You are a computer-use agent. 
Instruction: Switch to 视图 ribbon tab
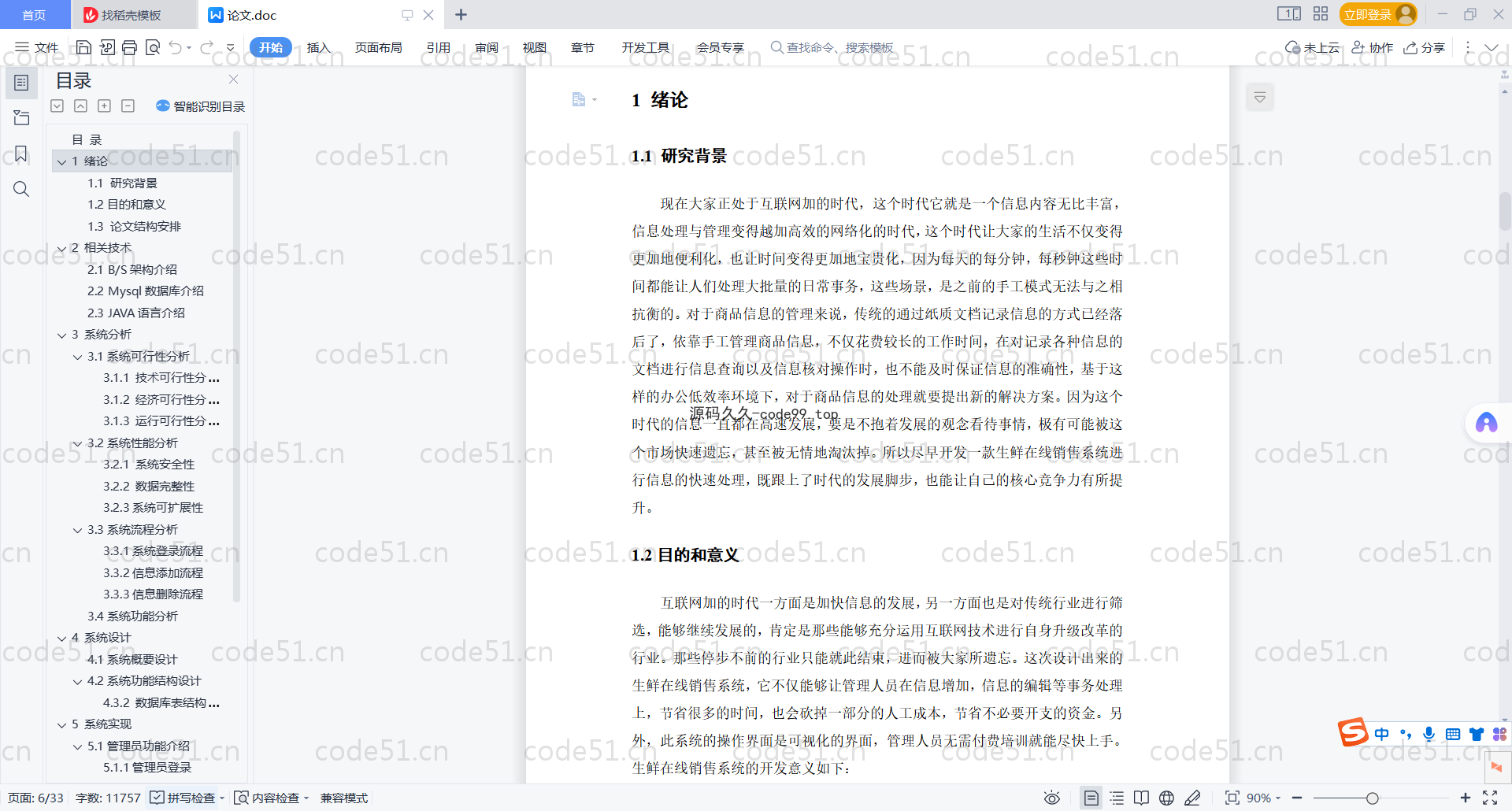[535, 47]
